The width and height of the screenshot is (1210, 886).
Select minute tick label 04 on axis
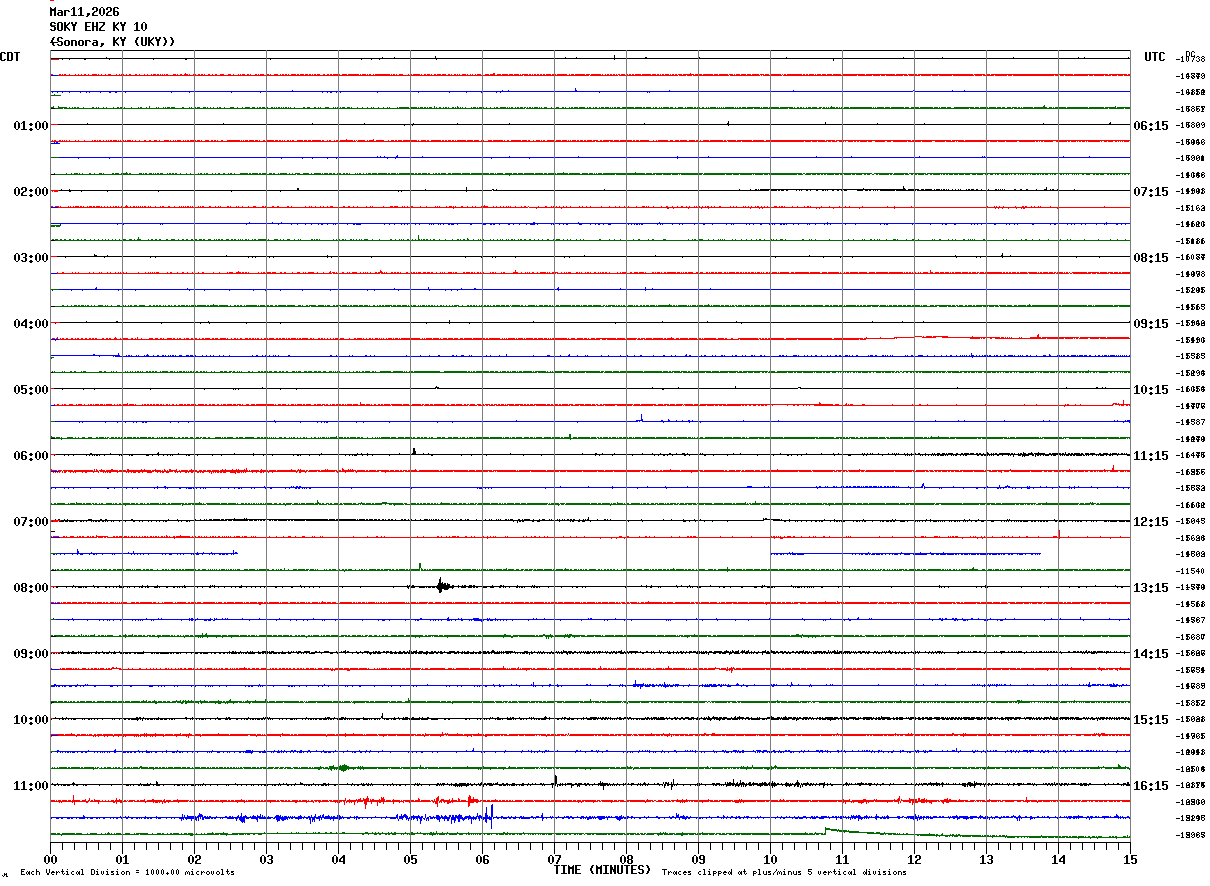(x=338, y=859)
